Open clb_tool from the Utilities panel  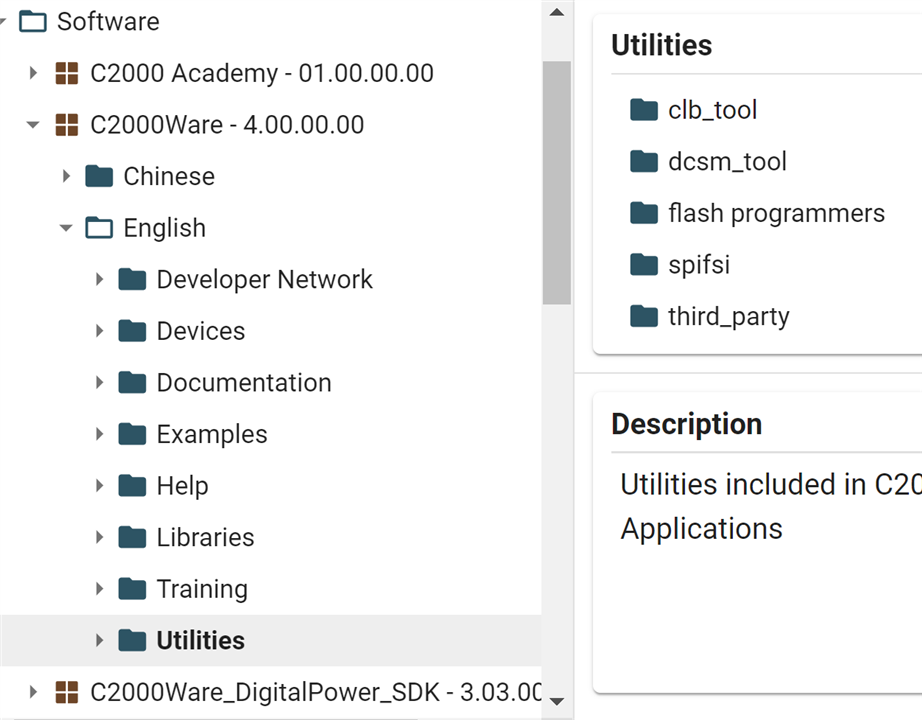pyautogui.click(x=712, y=110)
